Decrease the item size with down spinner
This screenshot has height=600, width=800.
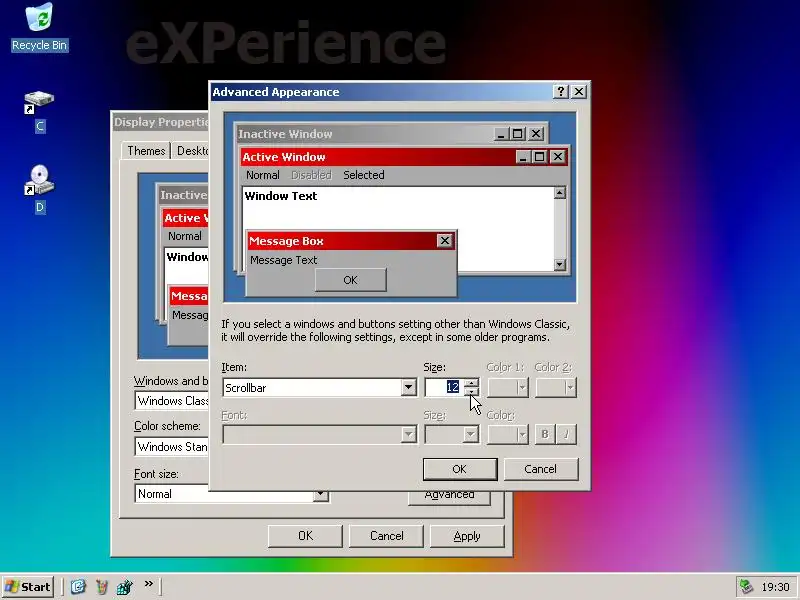tap(471, 392)
